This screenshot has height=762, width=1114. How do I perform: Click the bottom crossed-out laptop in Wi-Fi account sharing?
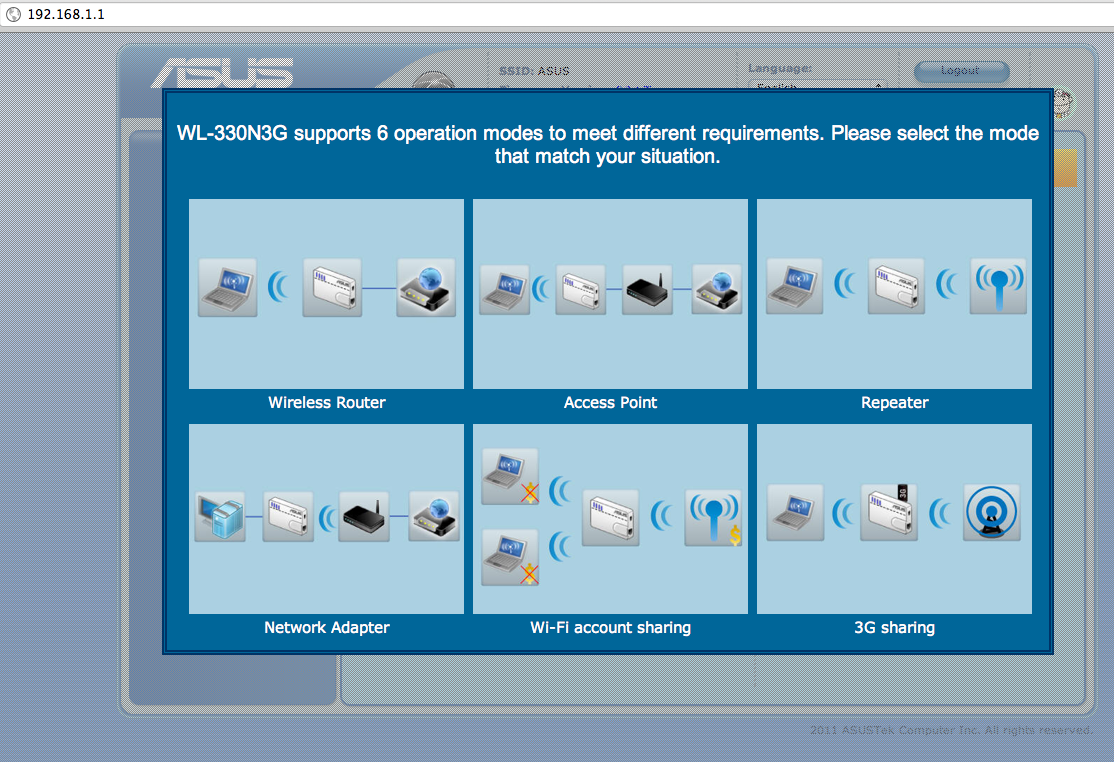510,557
